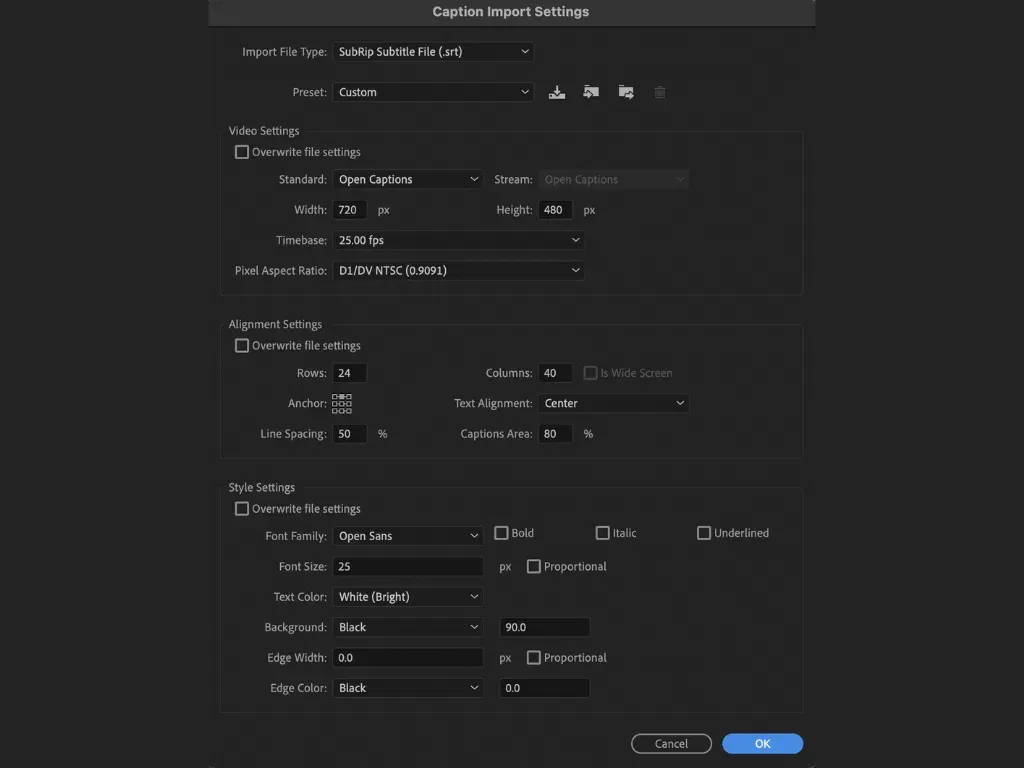The image size is (1024, 768).
Task: Click the Caption Import Settings title text
Action: click(x=511, y=12)
